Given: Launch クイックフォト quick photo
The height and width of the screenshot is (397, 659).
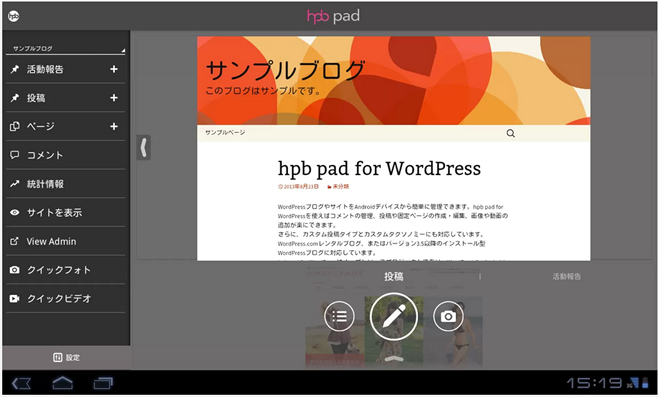Looking at the screenshot, I should point(66,270).
